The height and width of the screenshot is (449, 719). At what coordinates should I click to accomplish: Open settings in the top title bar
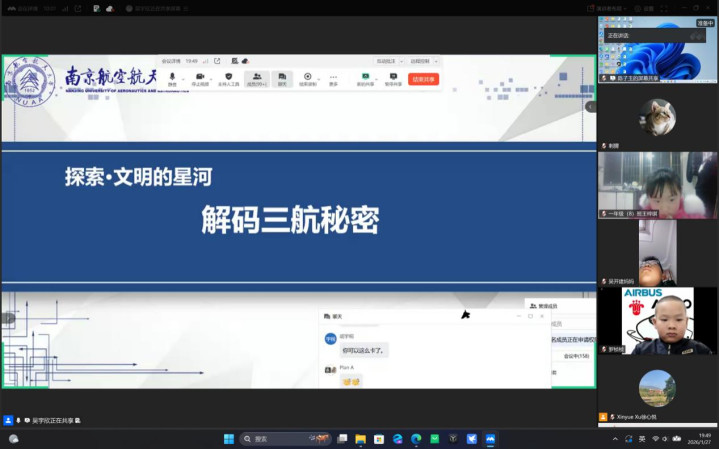pos(644,8)
